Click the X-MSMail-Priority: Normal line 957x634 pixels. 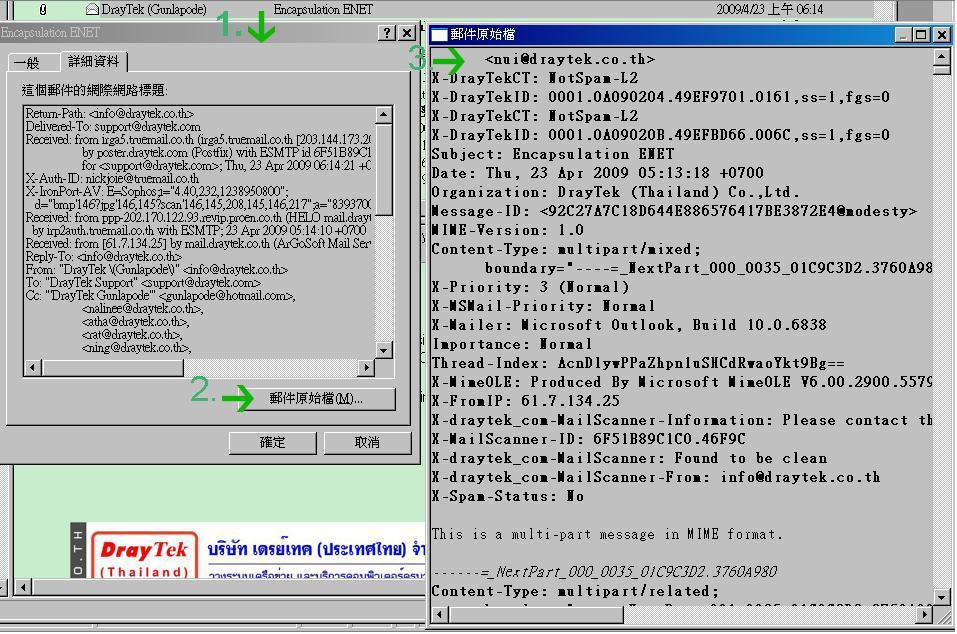(x=543, y=306)
